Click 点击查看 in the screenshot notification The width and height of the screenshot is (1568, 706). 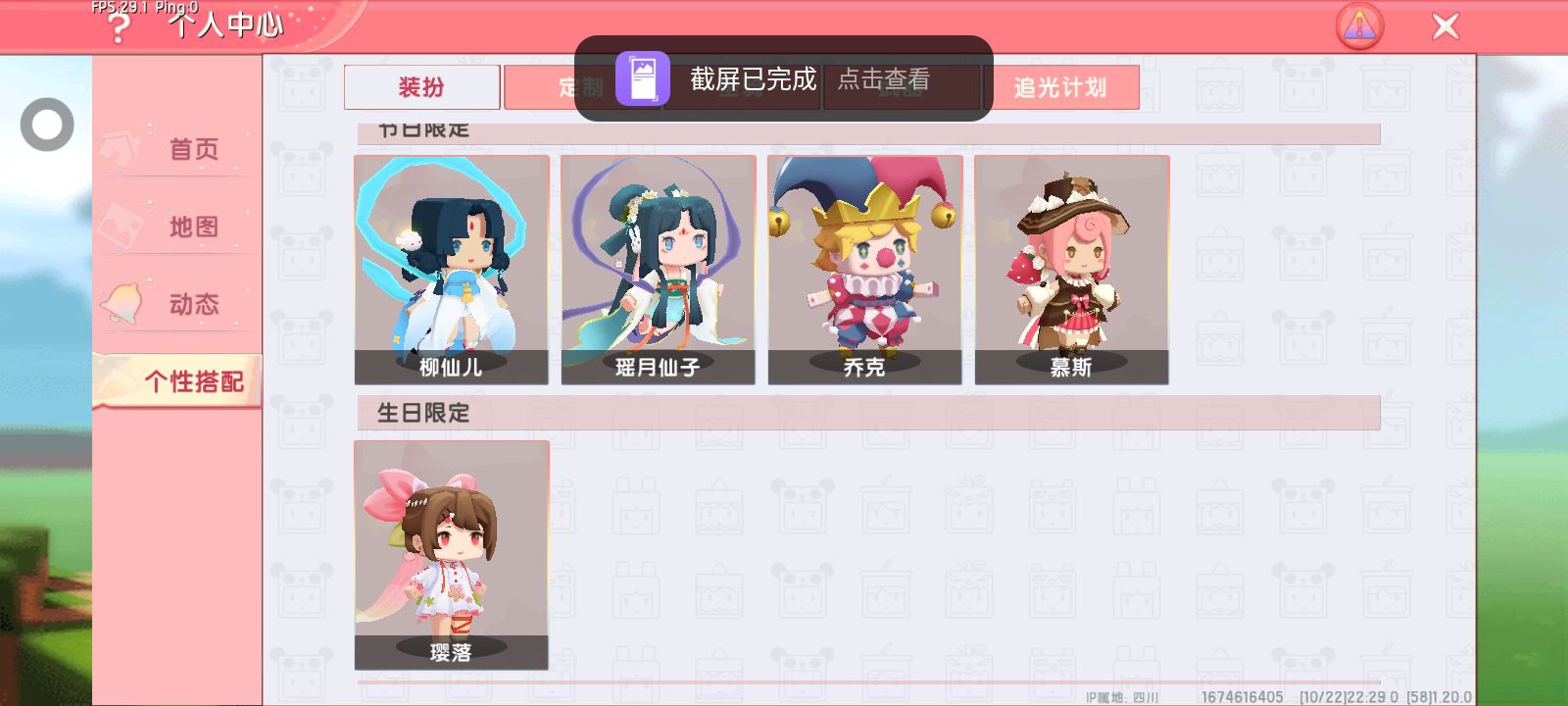point(884,79)
